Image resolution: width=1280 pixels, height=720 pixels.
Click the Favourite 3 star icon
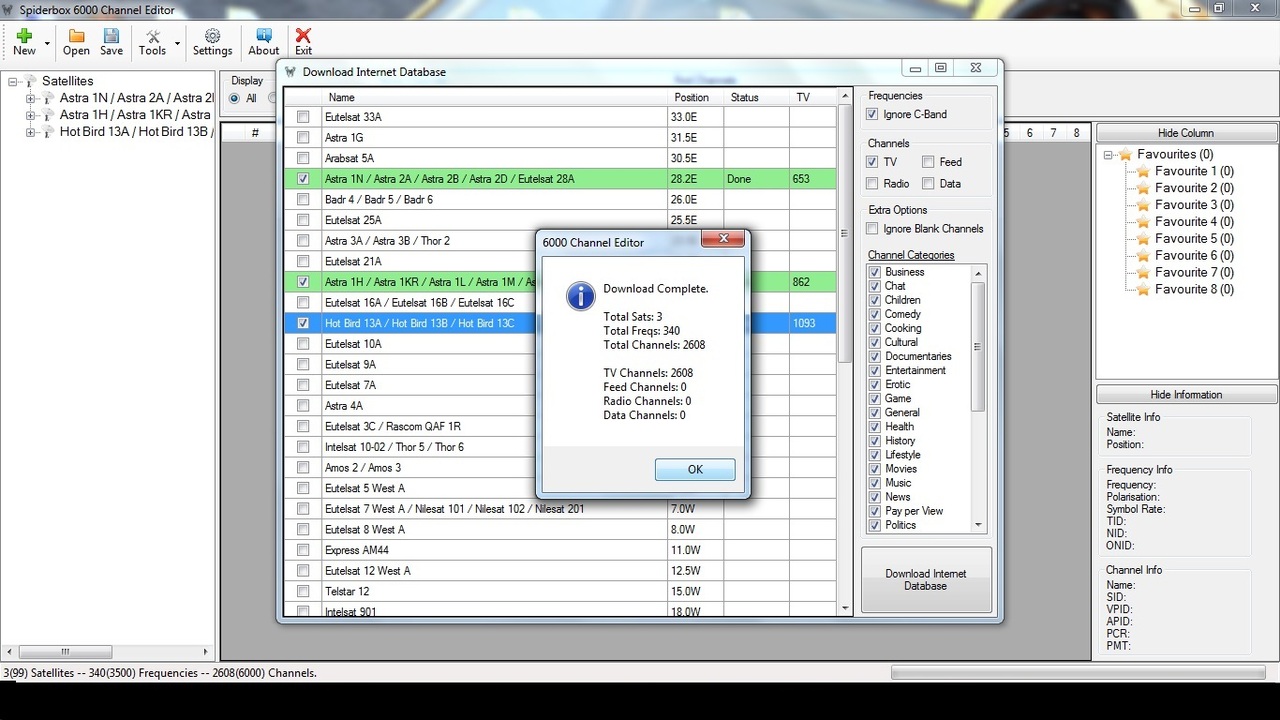point(1144,205)
